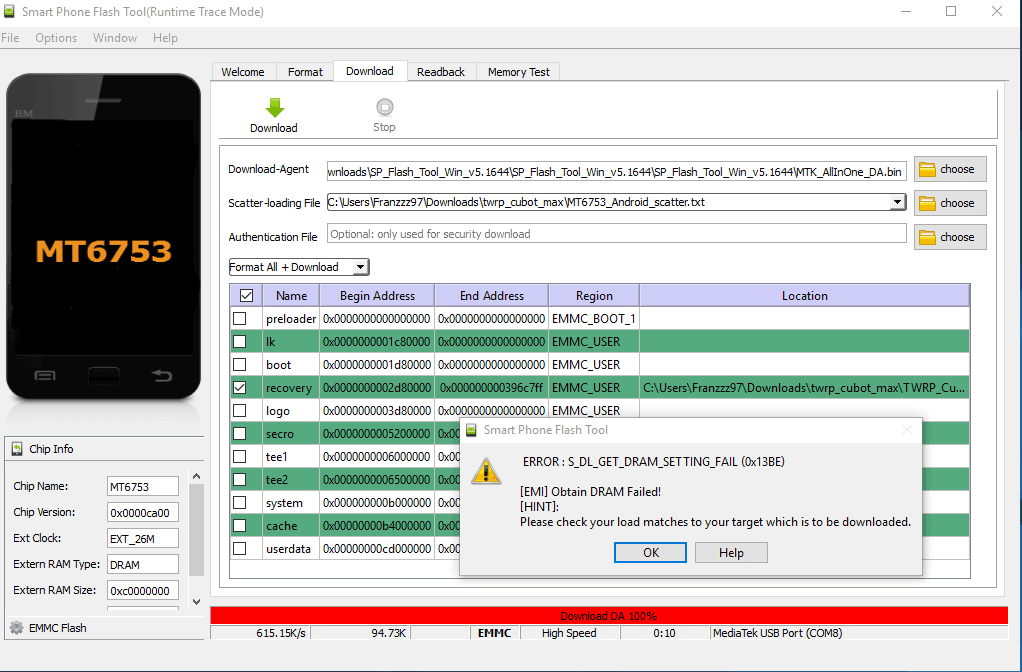The width and height of the screenshot is (1022, 672).
Task: Switch to the Readback tab
Action: pos(441,72)
